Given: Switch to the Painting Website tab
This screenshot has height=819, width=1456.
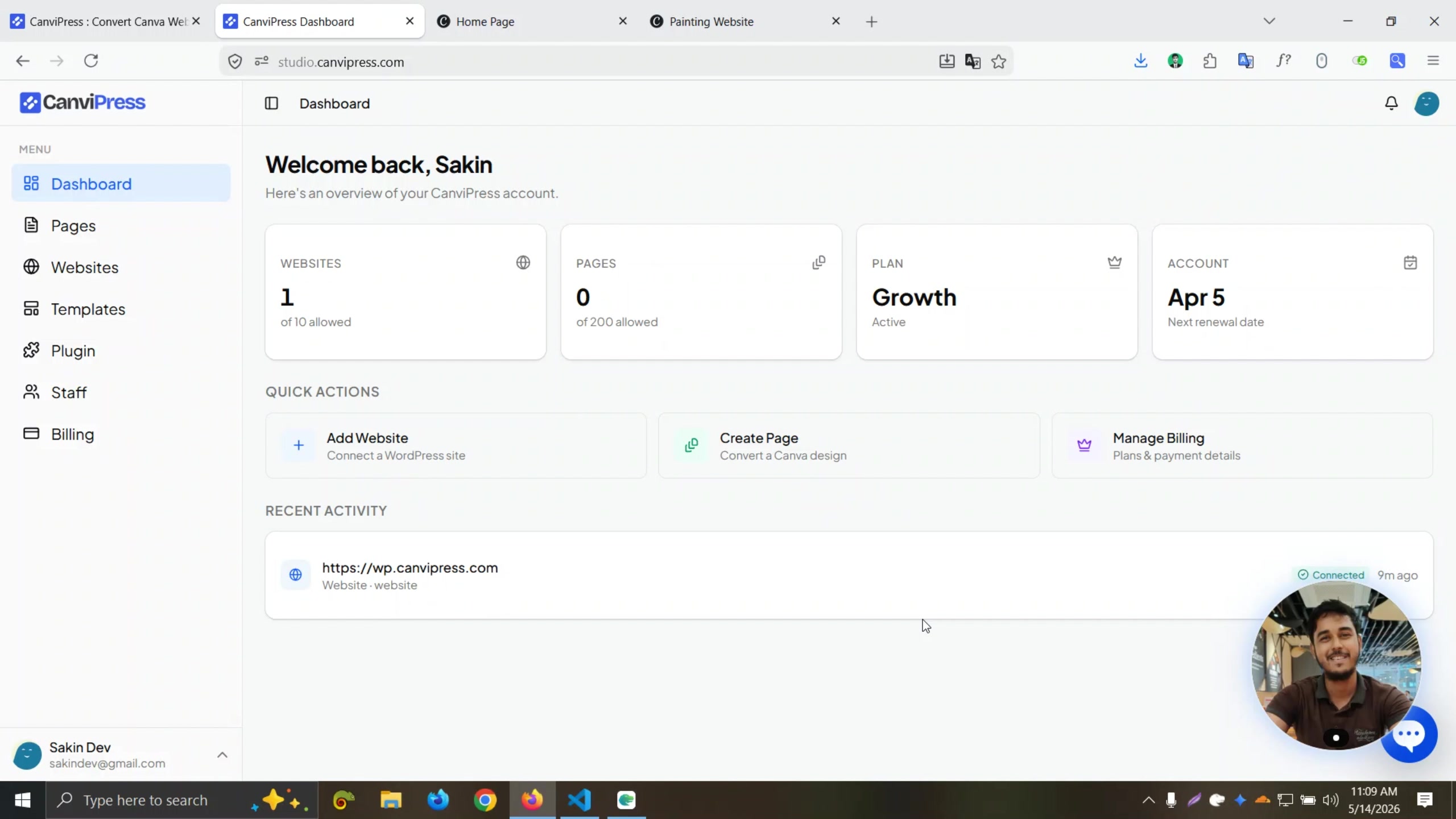Looking at the screenshot, I should pyautogui.click(x=745, y=22).
